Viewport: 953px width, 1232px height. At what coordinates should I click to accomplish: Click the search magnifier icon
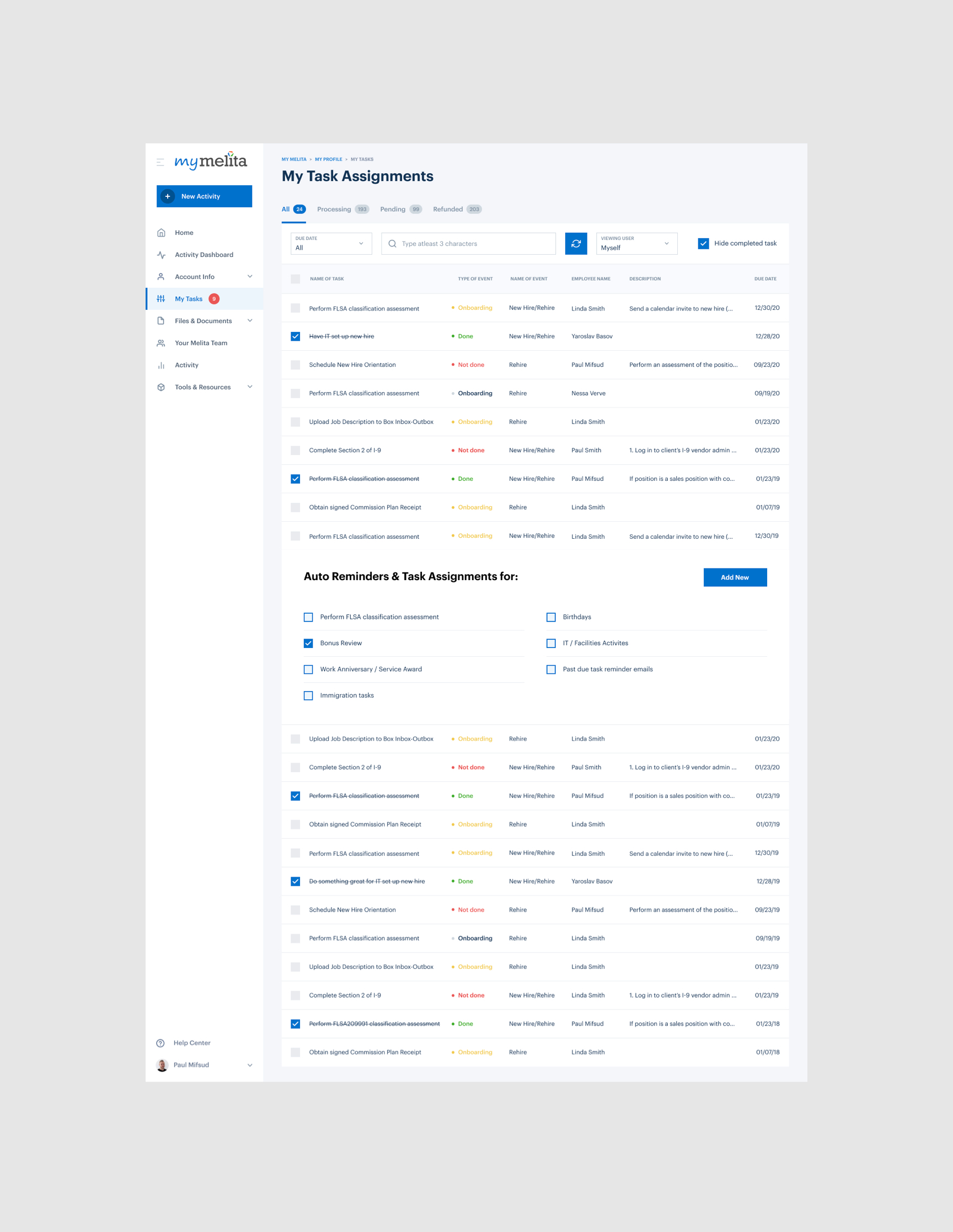[x=392, y=244]
